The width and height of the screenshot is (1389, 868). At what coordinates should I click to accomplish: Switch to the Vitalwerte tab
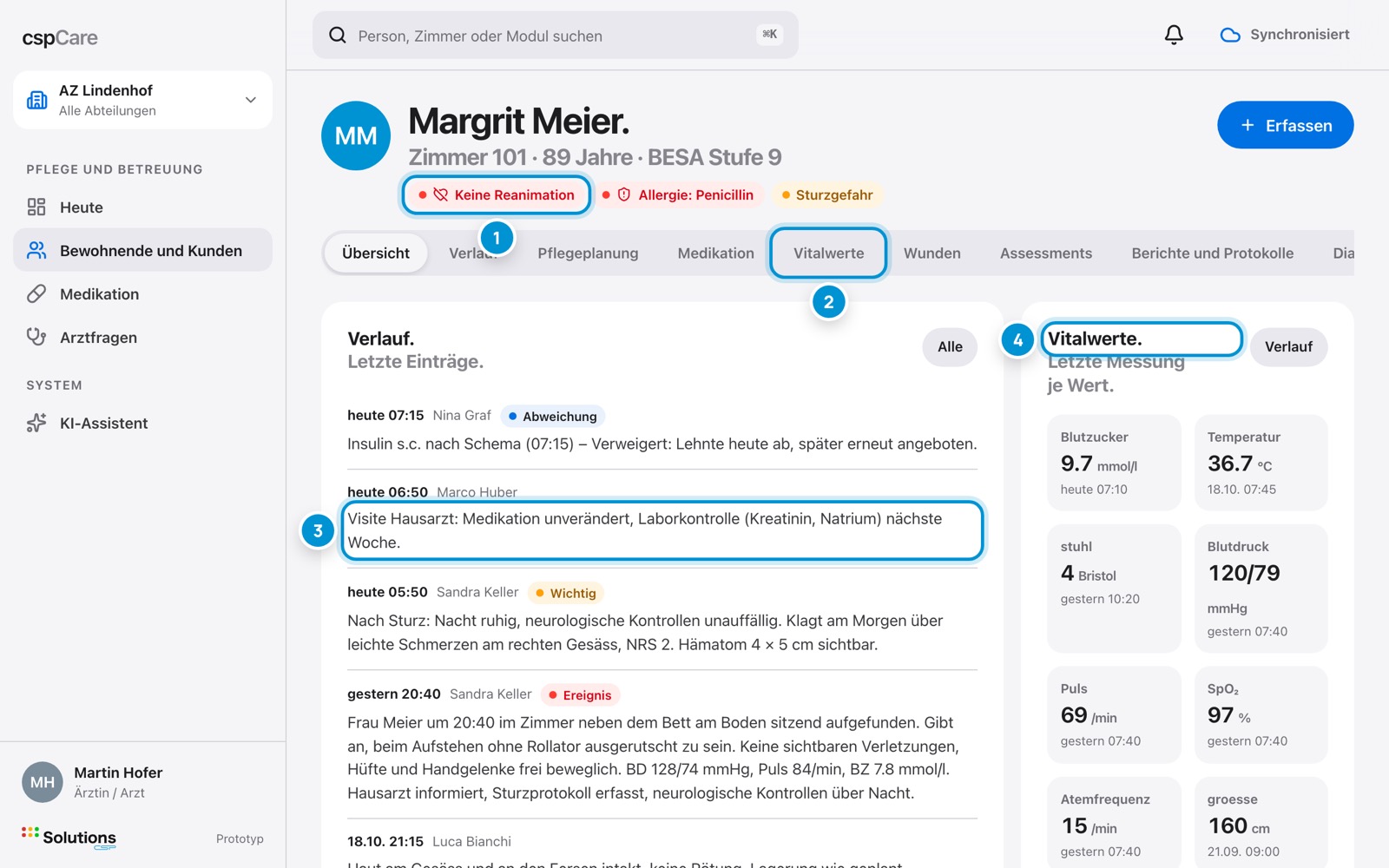point(828,253)
